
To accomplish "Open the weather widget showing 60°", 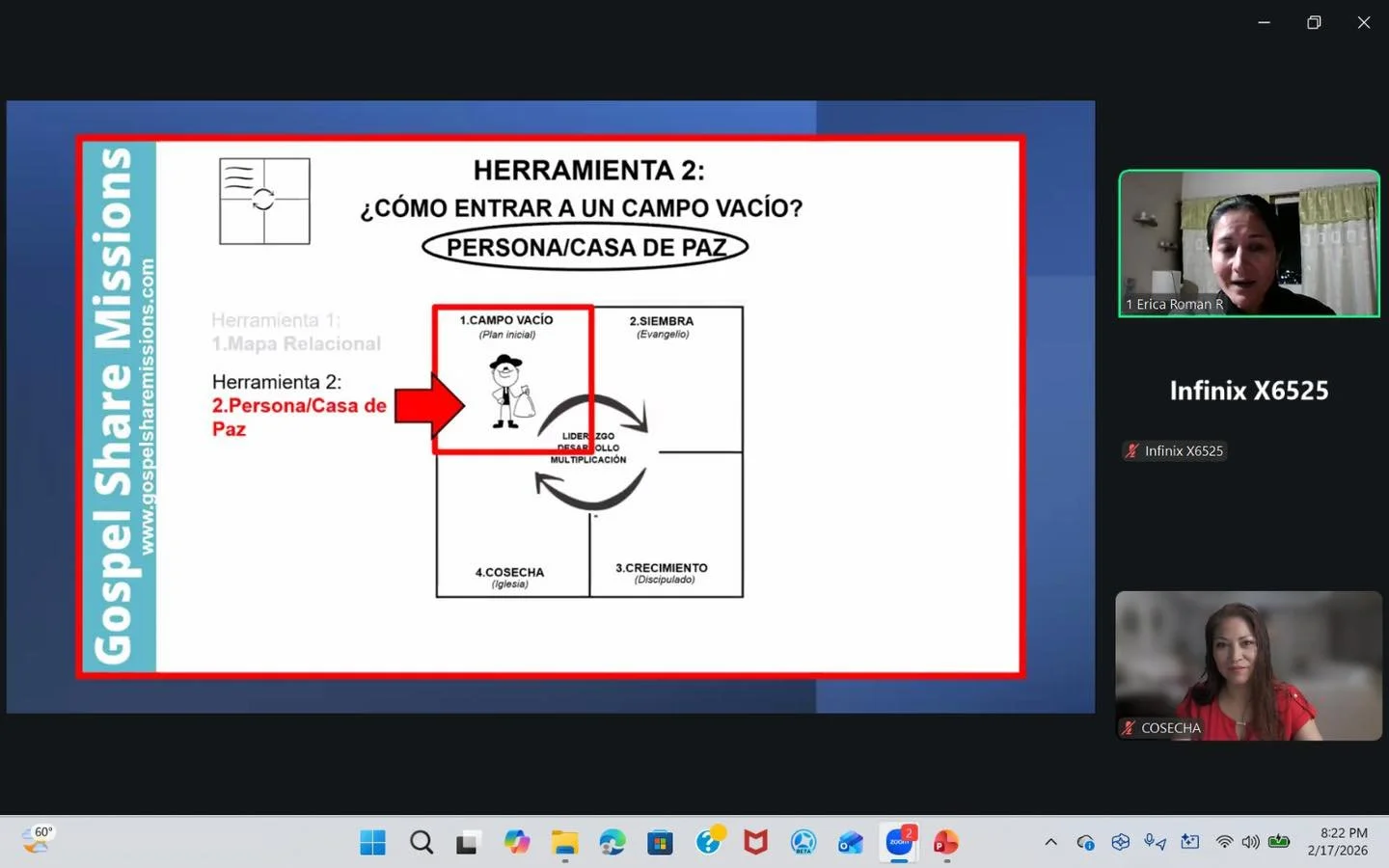I will [x=38, y=840].
